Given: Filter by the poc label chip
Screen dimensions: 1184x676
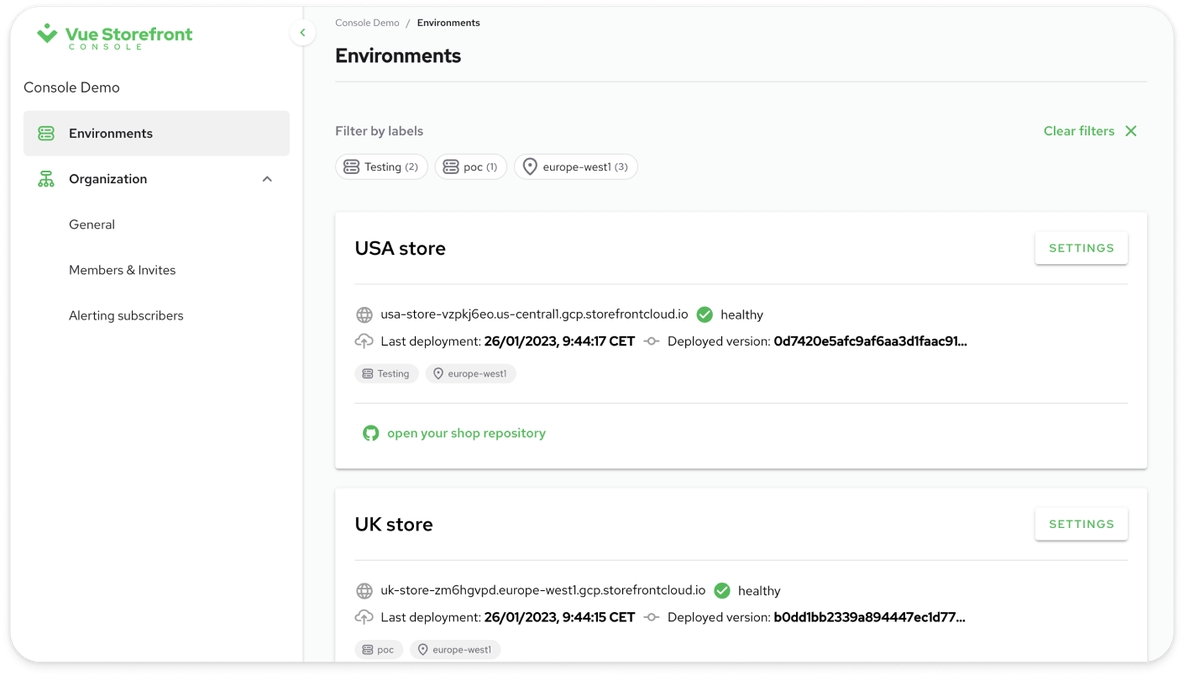Looking at the screenshot, I should 470,167.
